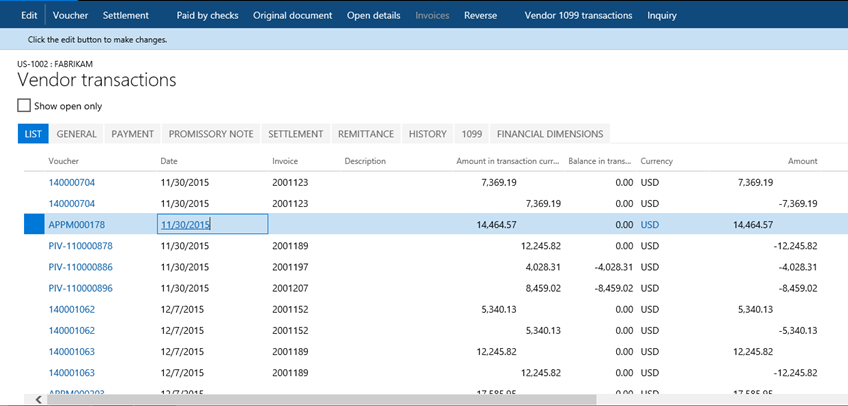Switch to the Payment tab
The height and width of the screenshot is (406, 848).
132,134
